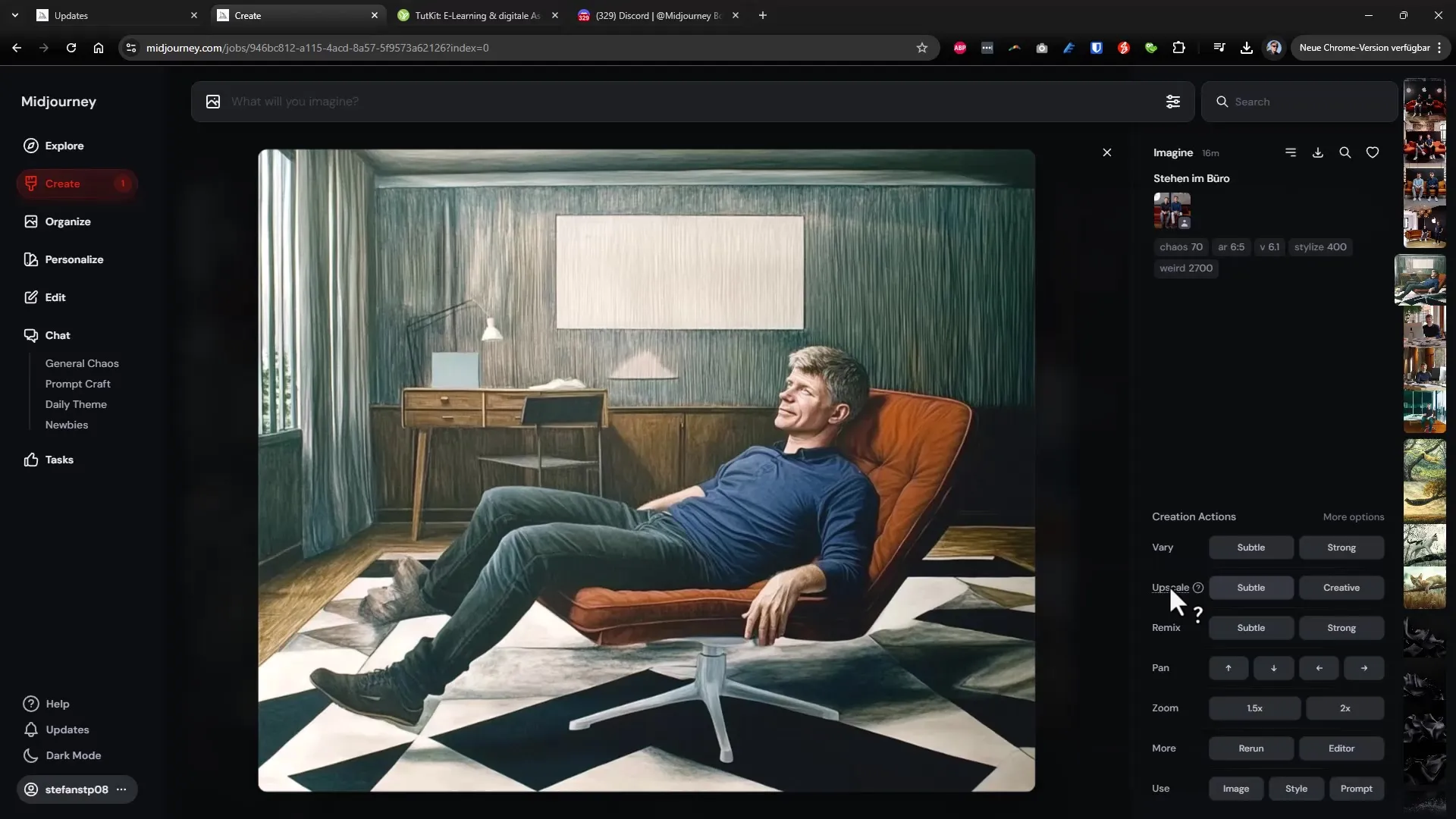Select the Daily Theme chat room
The width and height of the screenshot is (1456, 819).
point(76,404)
